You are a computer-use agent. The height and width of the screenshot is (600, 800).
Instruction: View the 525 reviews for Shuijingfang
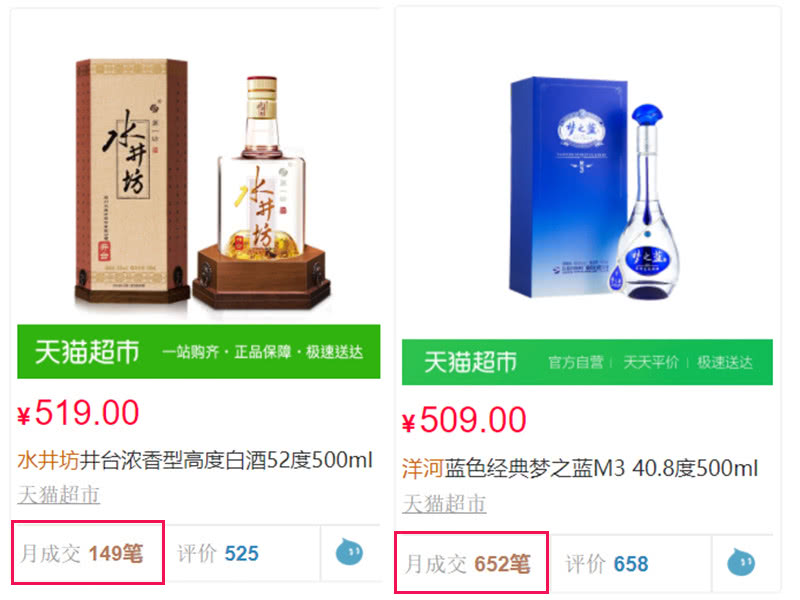tap(218, 554)
